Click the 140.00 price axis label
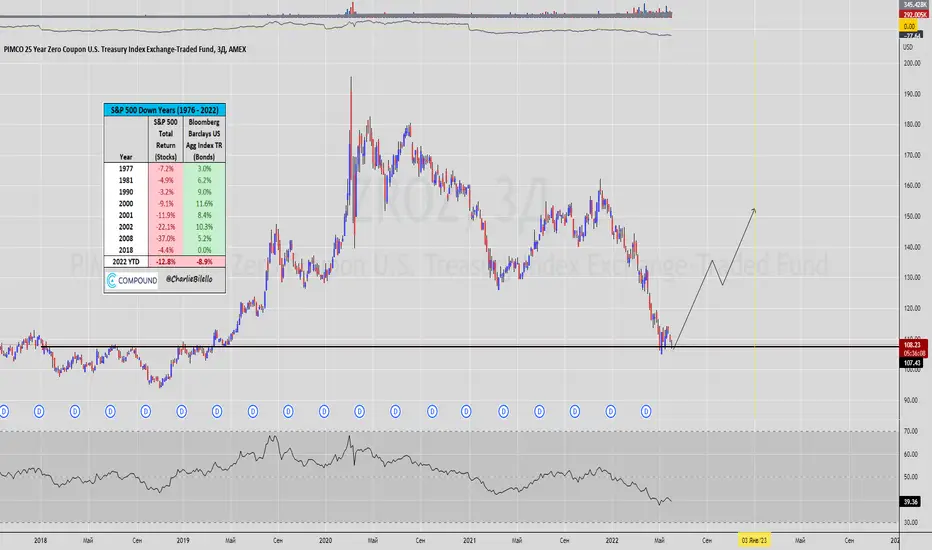Viewport: 932px width, 550px height. click(912, 247)
